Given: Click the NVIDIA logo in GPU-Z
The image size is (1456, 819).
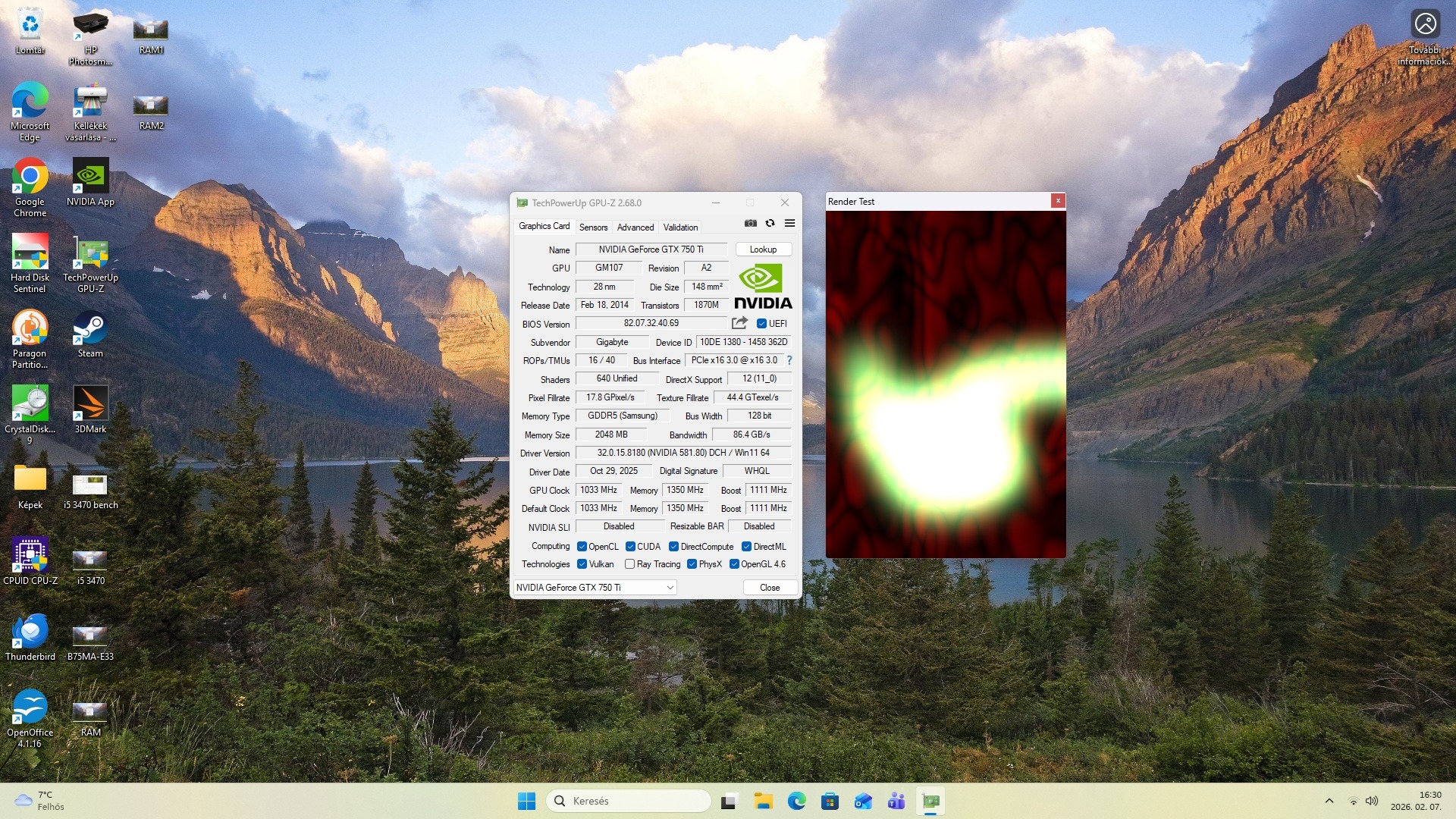Looking at the screenshot, I should click(763, 287).
